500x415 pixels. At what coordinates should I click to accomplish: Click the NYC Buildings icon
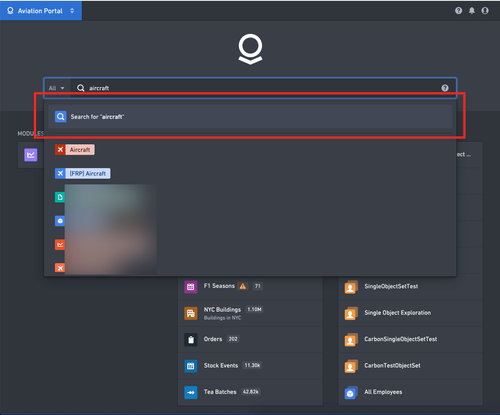(191, 313)
